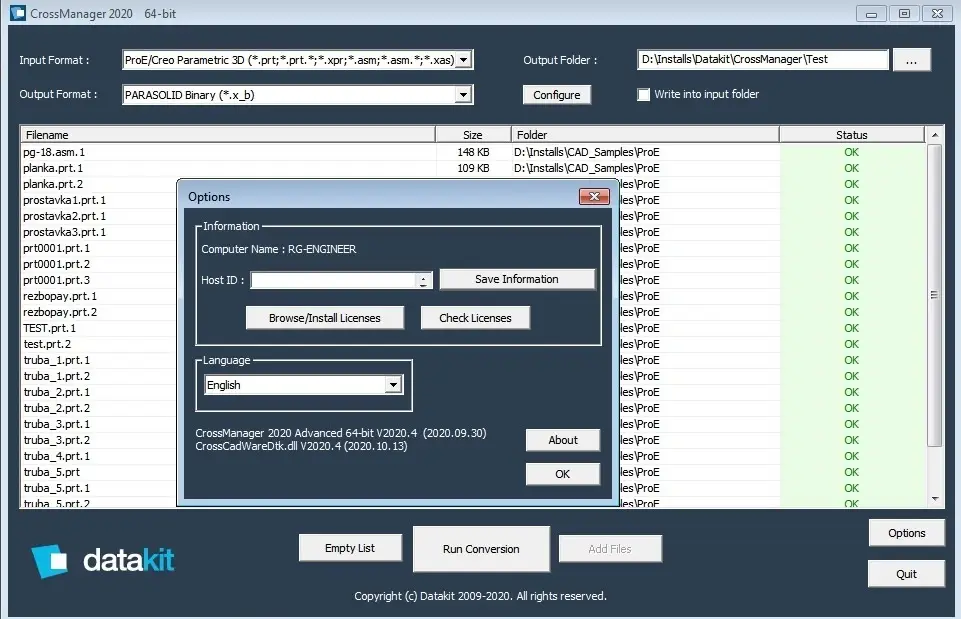Click the file list scroll down arrow
Viewport: 961px width, 619px height.
(x=935, y=499)
